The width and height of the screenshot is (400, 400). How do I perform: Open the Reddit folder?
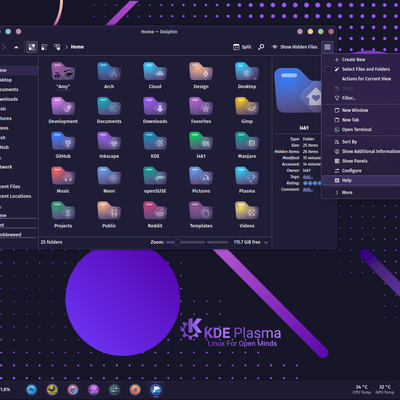[155, 215]
